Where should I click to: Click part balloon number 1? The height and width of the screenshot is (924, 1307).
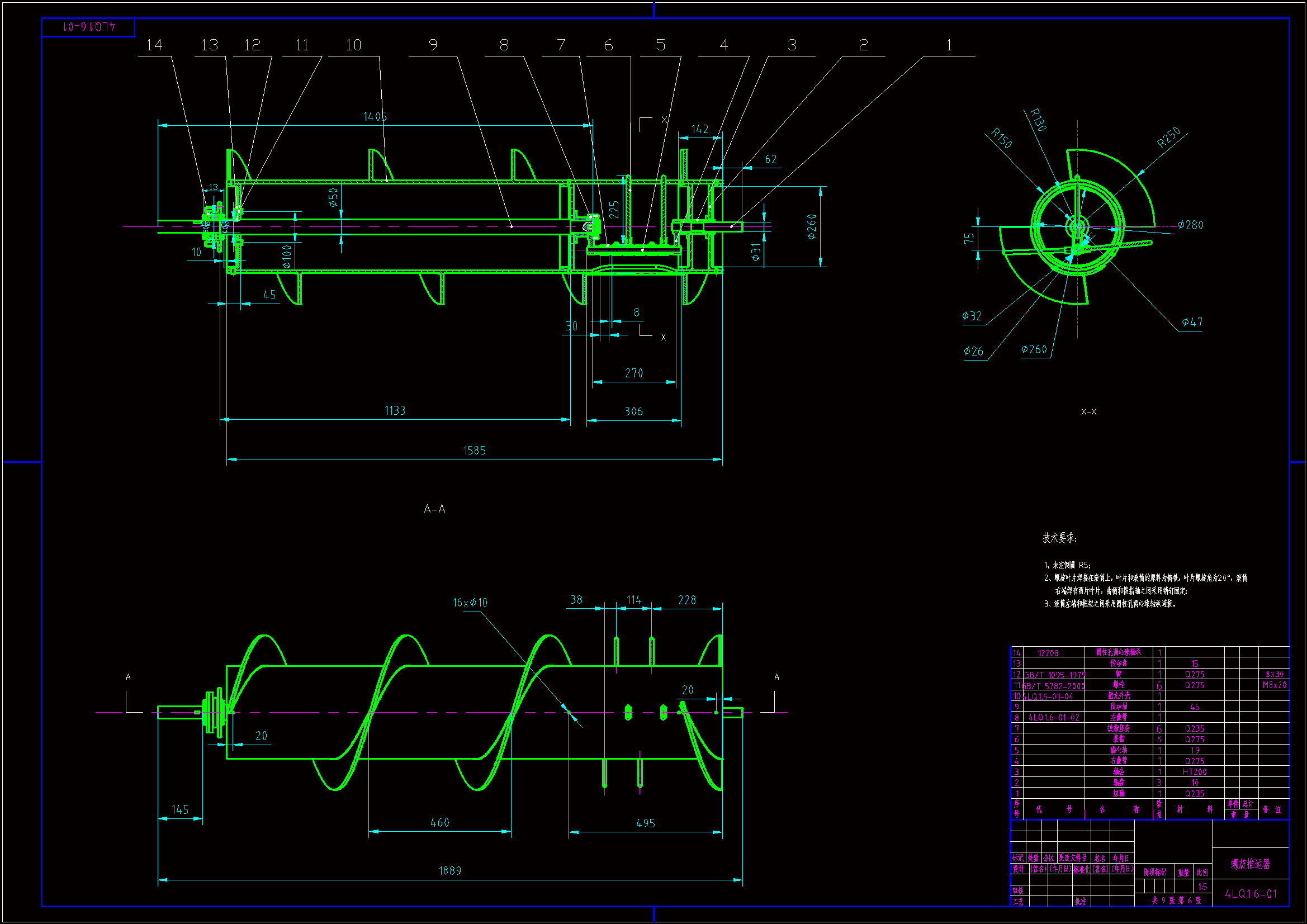949,45
